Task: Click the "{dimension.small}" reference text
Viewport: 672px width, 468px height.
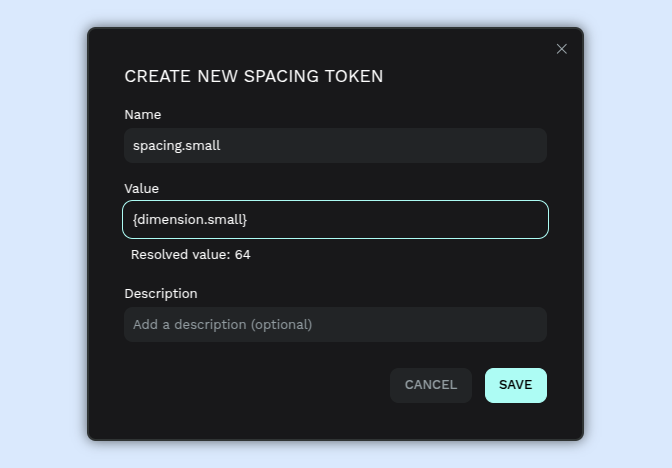Action: pos(189,219)
